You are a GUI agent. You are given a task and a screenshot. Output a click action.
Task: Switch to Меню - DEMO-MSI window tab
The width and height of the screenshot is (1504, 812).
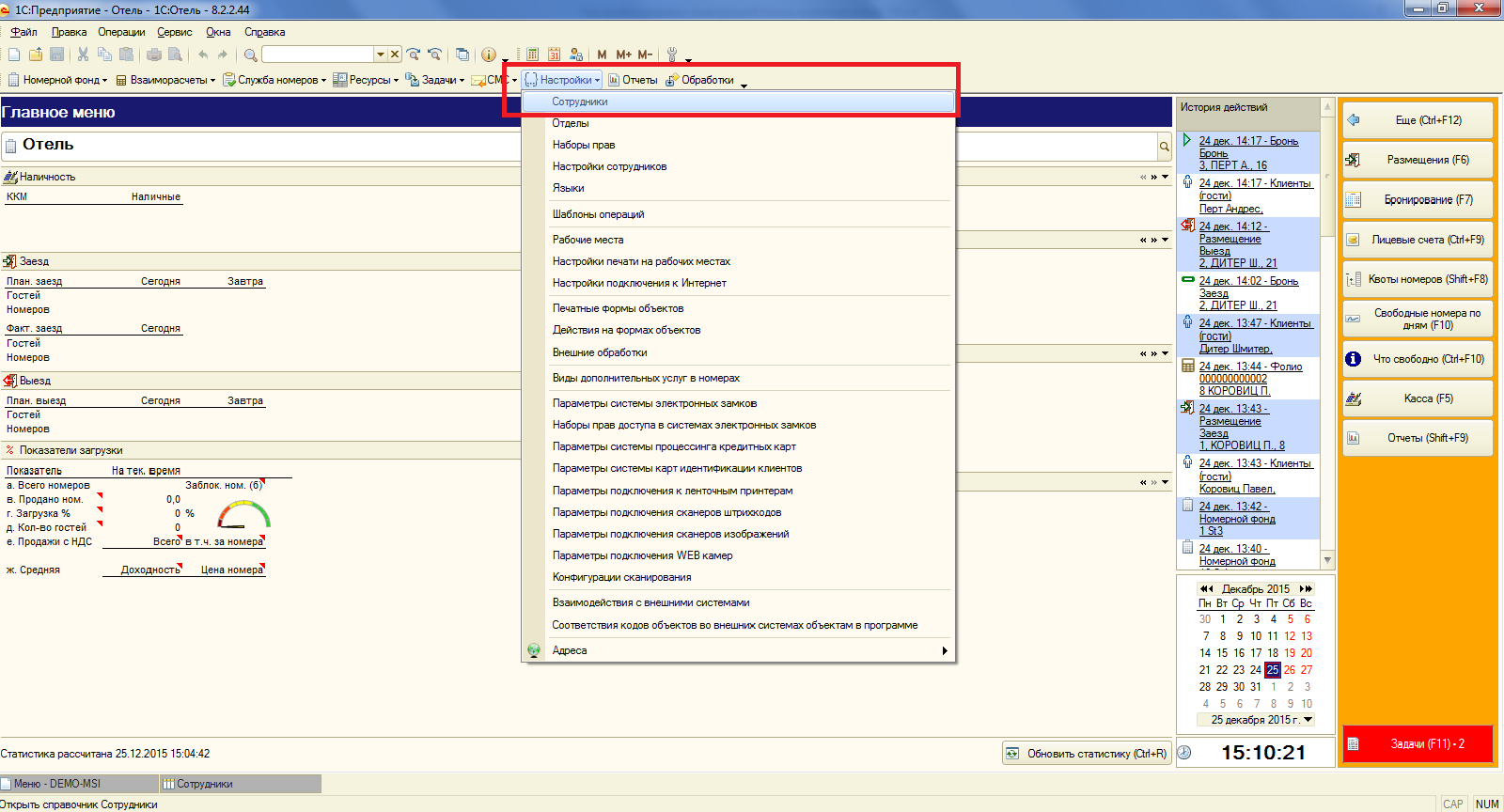pyautogui.click(x=79, y=784)
